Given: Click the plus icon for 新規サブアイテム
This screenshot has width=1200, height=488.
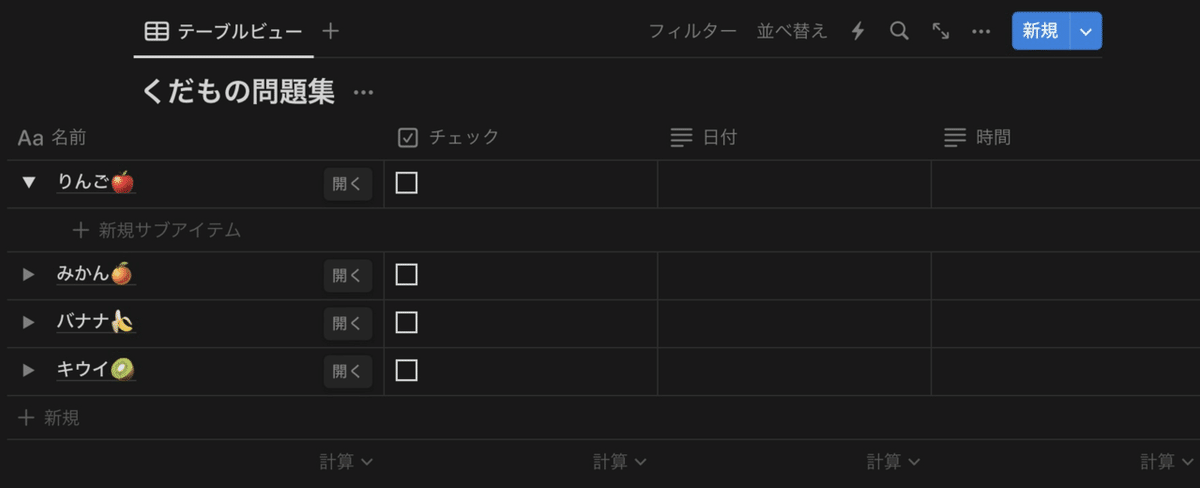Looking at the screenshot, I should 82,230.
